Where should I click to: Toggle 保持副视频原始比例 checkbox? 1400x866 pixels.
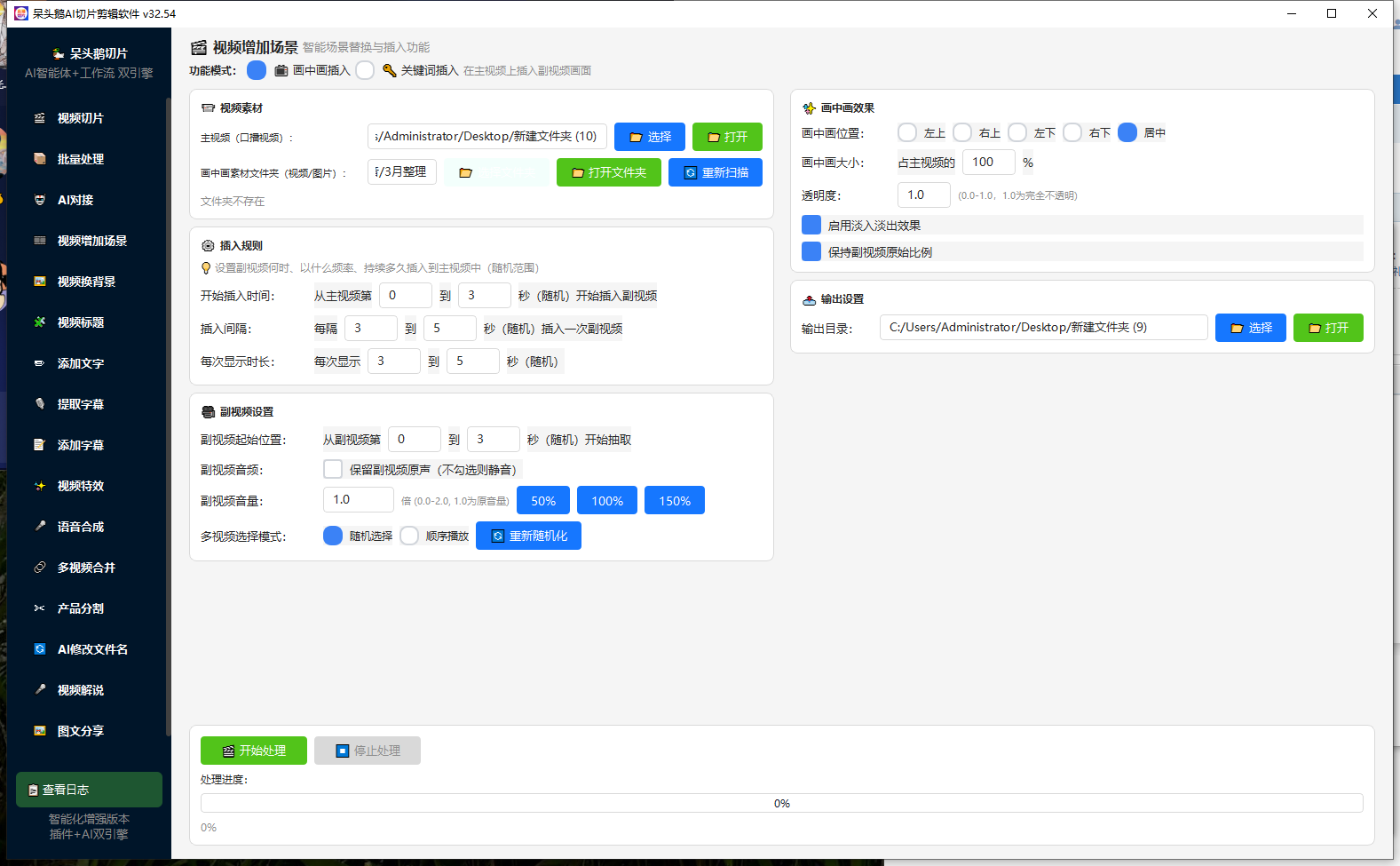coord(811,251)
